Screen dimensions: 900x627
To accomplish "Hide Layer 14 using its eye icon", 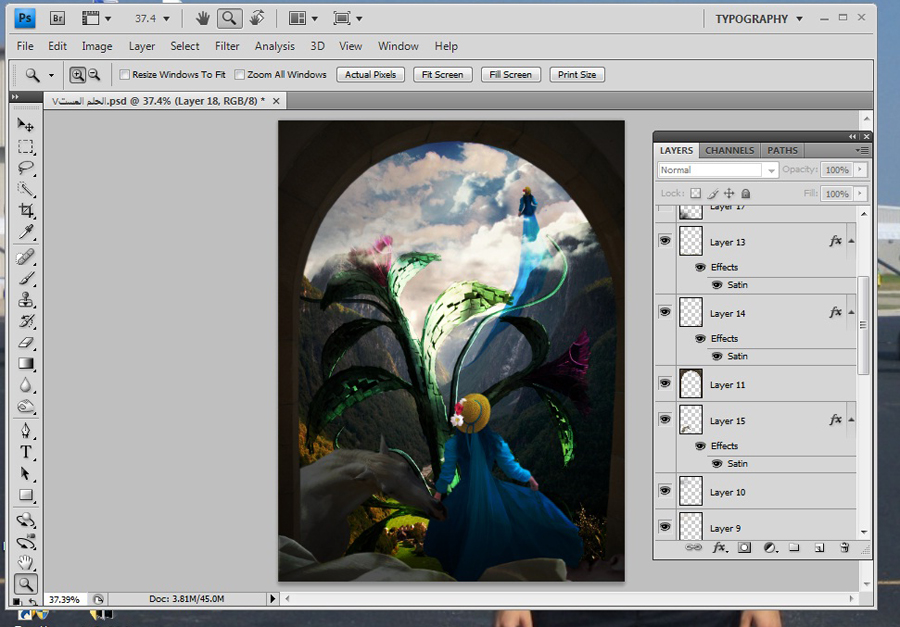I will pos(665,312).
